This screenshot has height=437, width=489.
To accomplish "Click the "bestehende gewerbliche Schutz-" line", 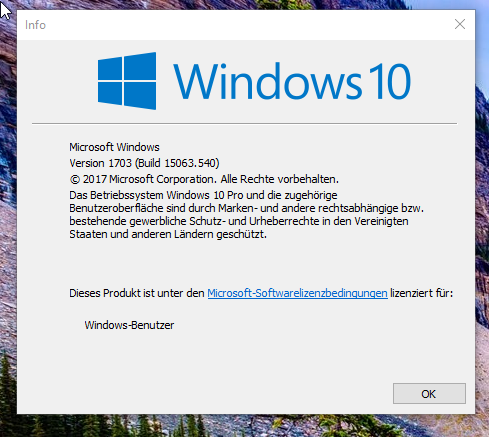I will point(239,221).
